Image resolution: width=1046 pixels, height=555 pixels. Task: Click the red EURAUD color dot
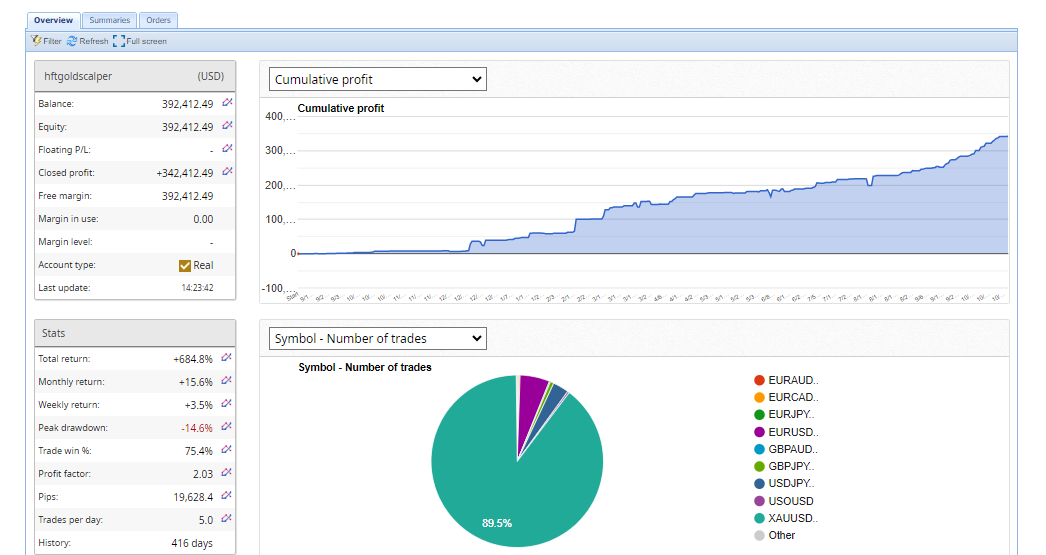(x=759, y=380)
